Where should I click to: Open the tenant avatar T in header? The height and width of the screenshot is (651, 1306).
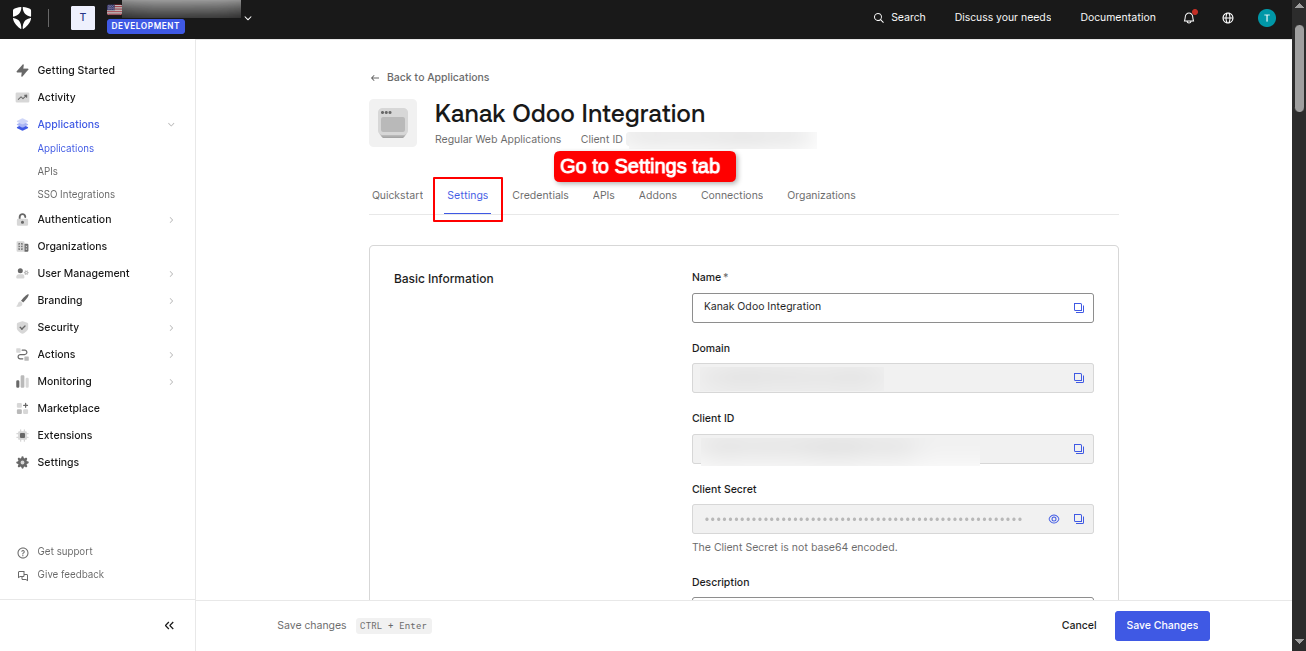coord(83,17)
